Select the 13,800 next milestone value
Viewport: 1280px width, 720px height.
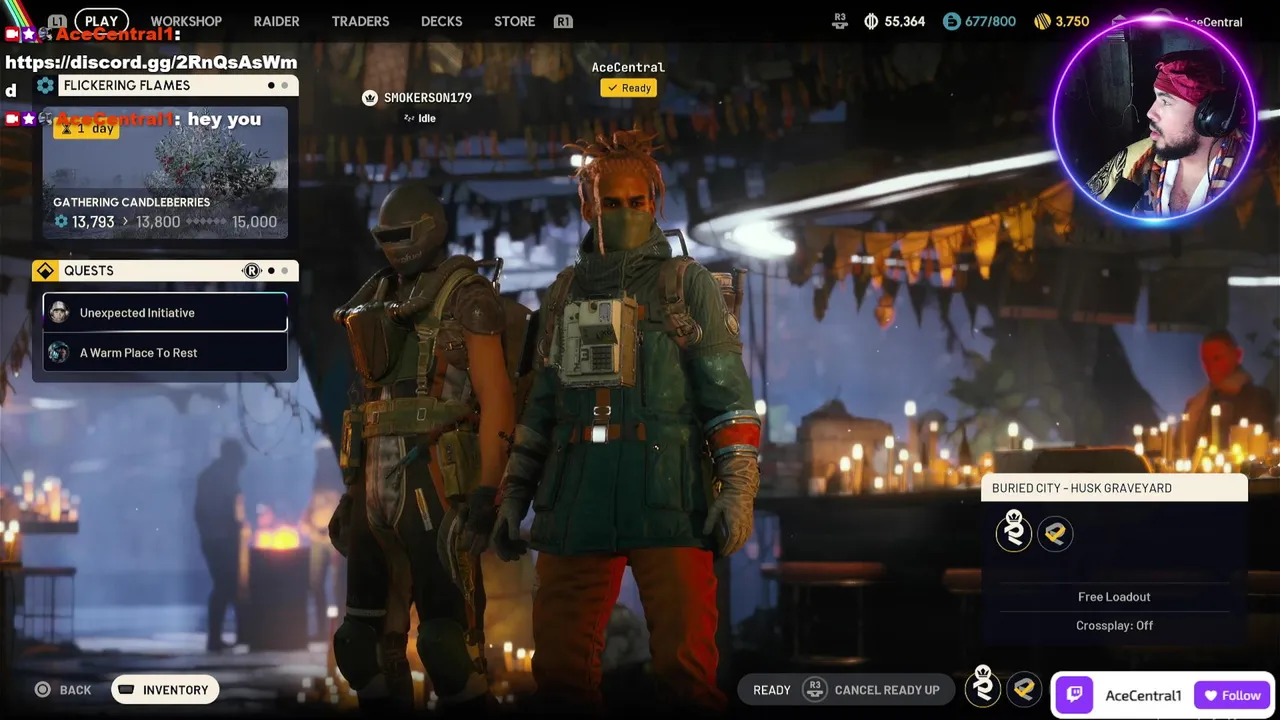pyautogui.click(x=158, y=222)
